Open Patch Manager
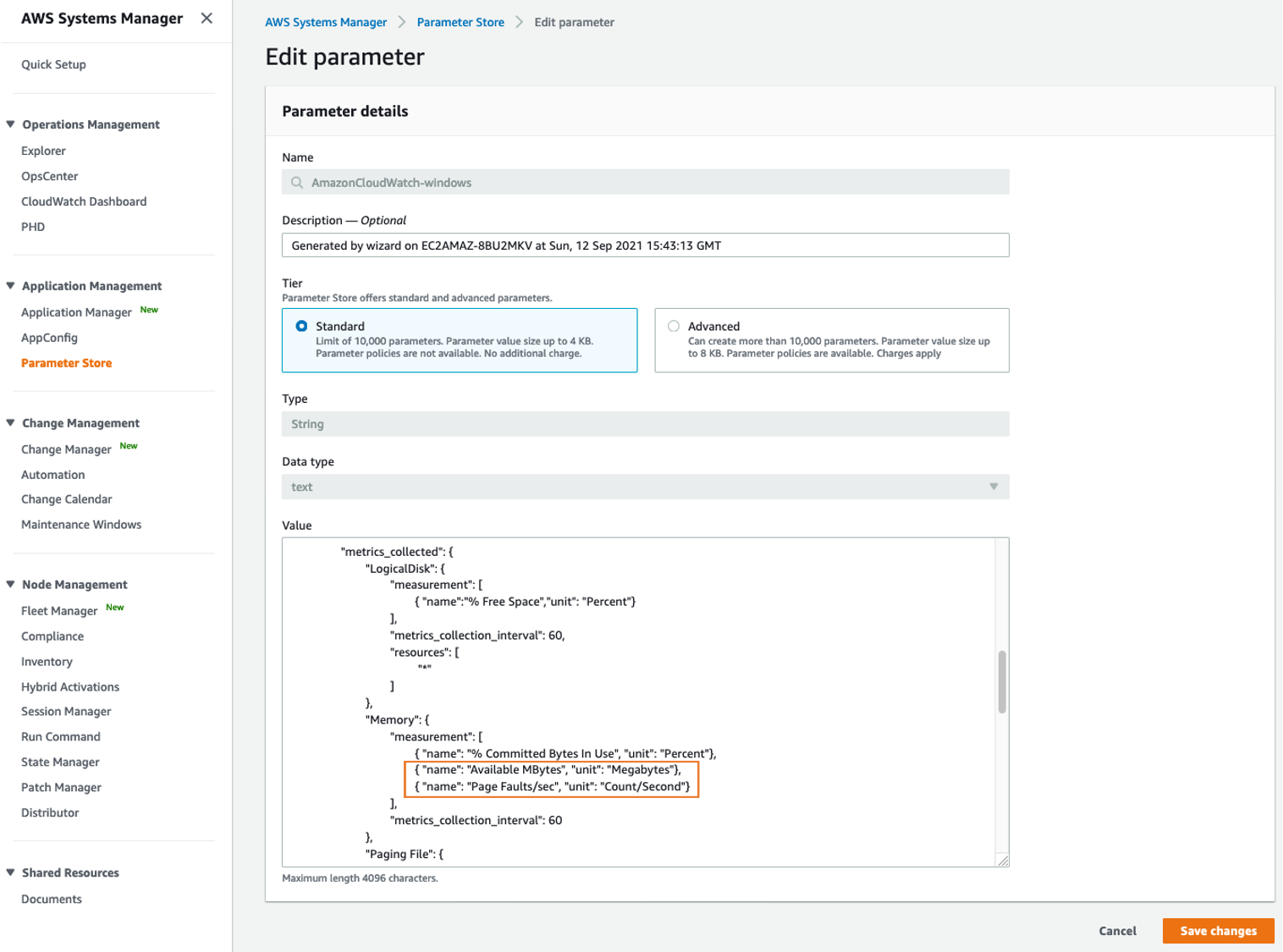This screenshot has width=1283, height=952. (61, 788)
